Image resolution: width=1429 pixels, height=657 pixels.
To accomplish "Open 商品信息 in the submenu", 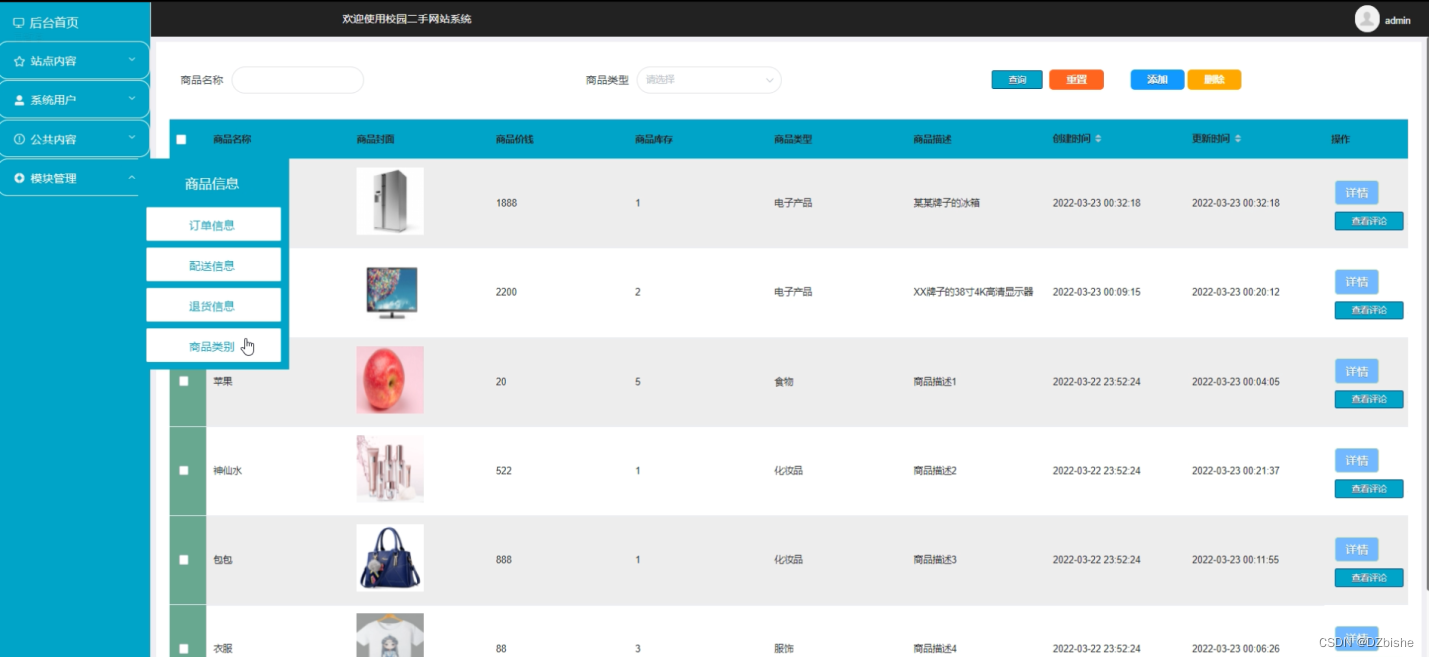I will pyautogui.click(x=212, y=184).
